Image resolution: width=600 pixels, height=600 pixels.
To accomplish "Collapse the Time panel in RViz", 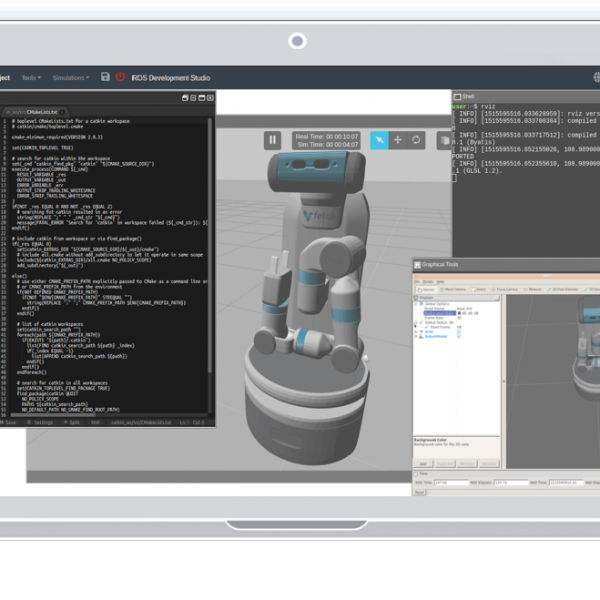I will (x=416, y=474).
